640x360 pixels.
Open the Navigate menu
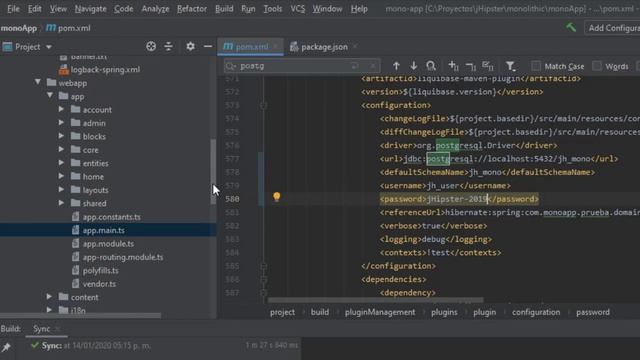[90, 9]
